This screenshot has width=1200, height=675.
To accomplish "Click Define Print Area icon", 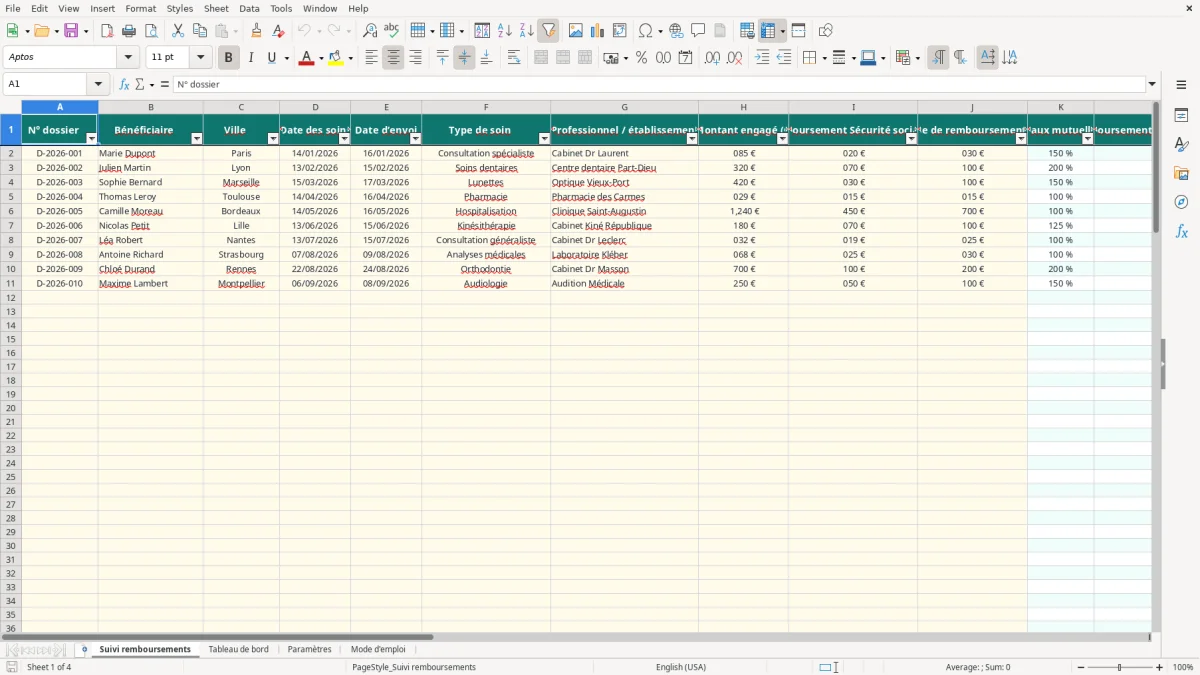I will pos(747,31).
